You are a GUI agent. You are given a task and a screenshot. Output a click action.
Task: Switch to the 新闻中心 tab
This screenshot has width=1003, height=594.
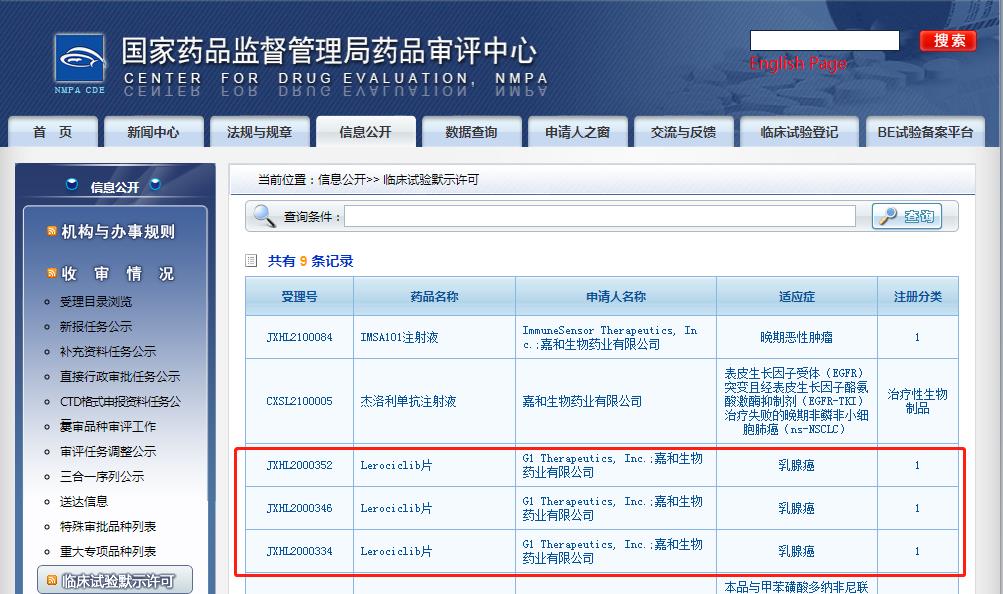point(153,132)
